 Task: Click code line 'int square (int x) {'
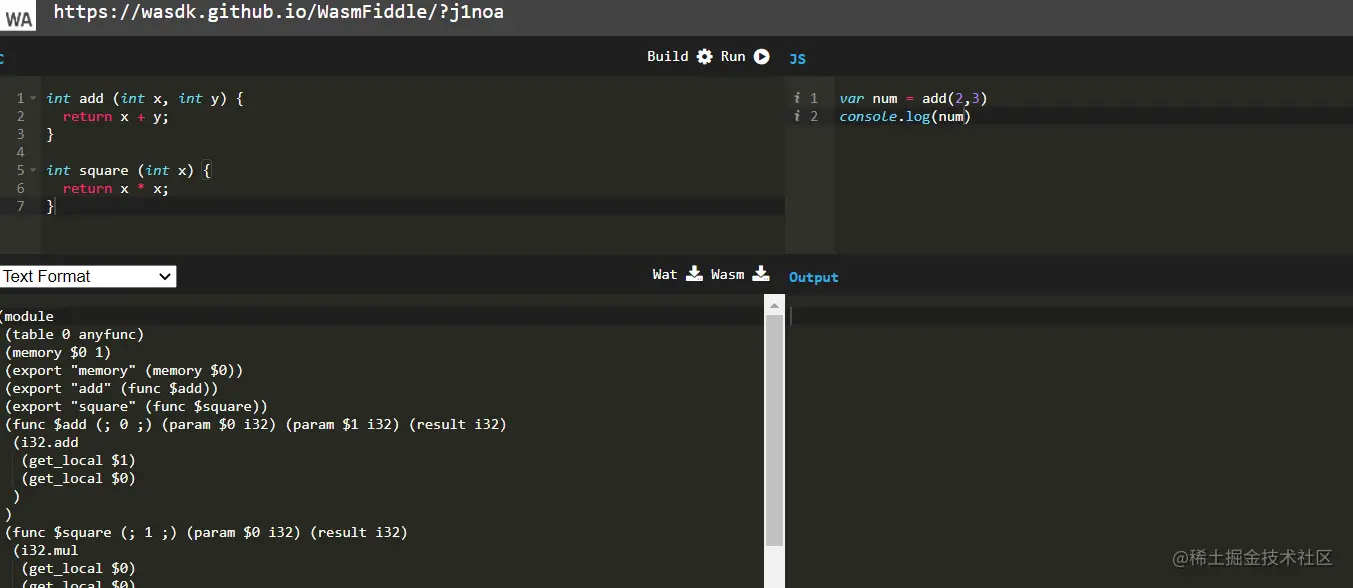tap(129, 170)
